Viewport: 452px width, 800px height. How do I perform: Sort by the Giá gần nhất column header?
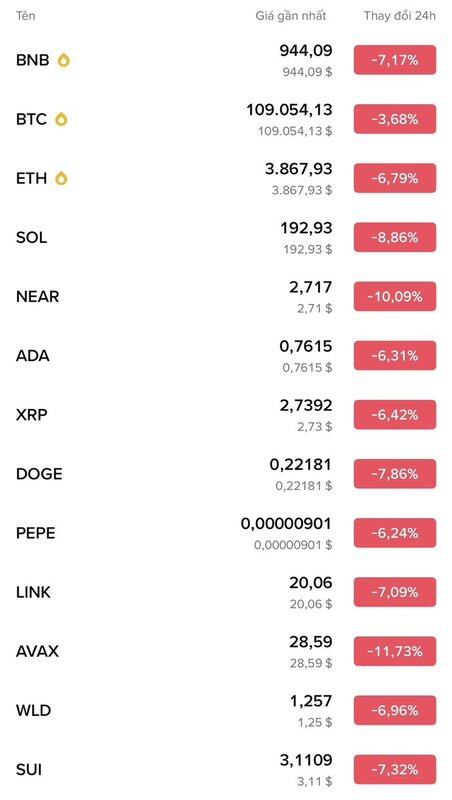(x=291, y=16)
